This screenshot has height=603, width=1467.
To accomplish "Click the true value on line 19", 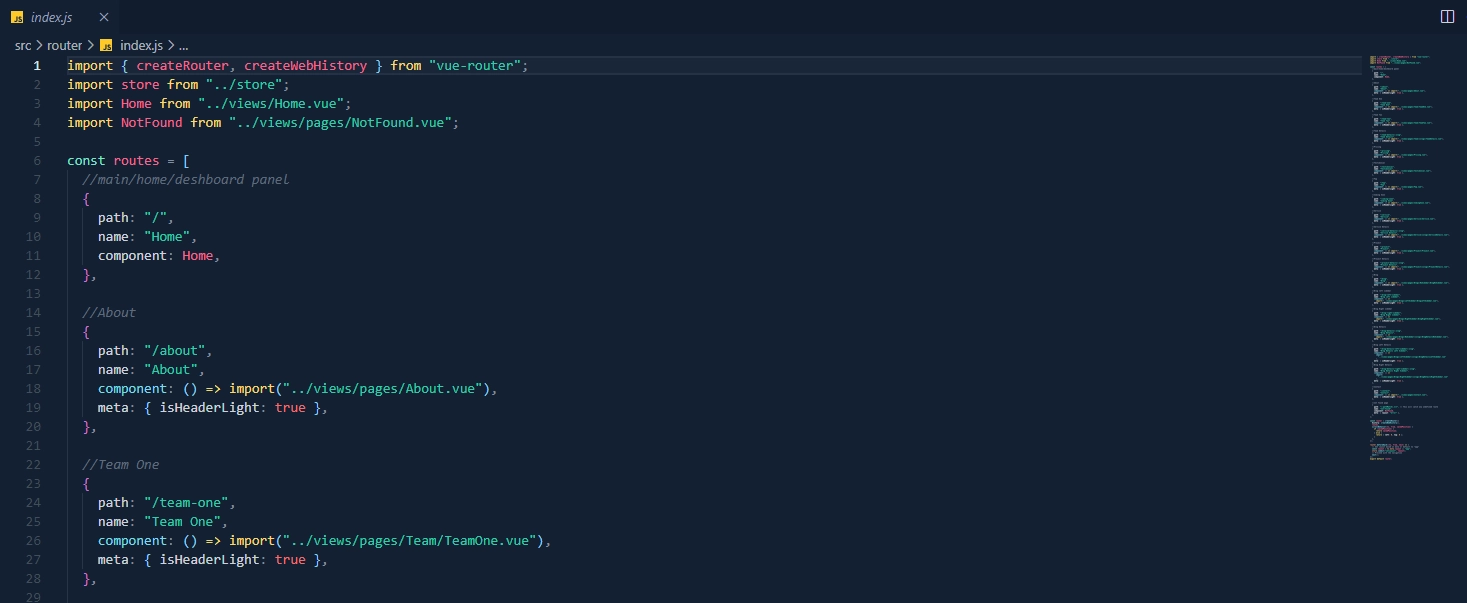I will click(289, 408).
